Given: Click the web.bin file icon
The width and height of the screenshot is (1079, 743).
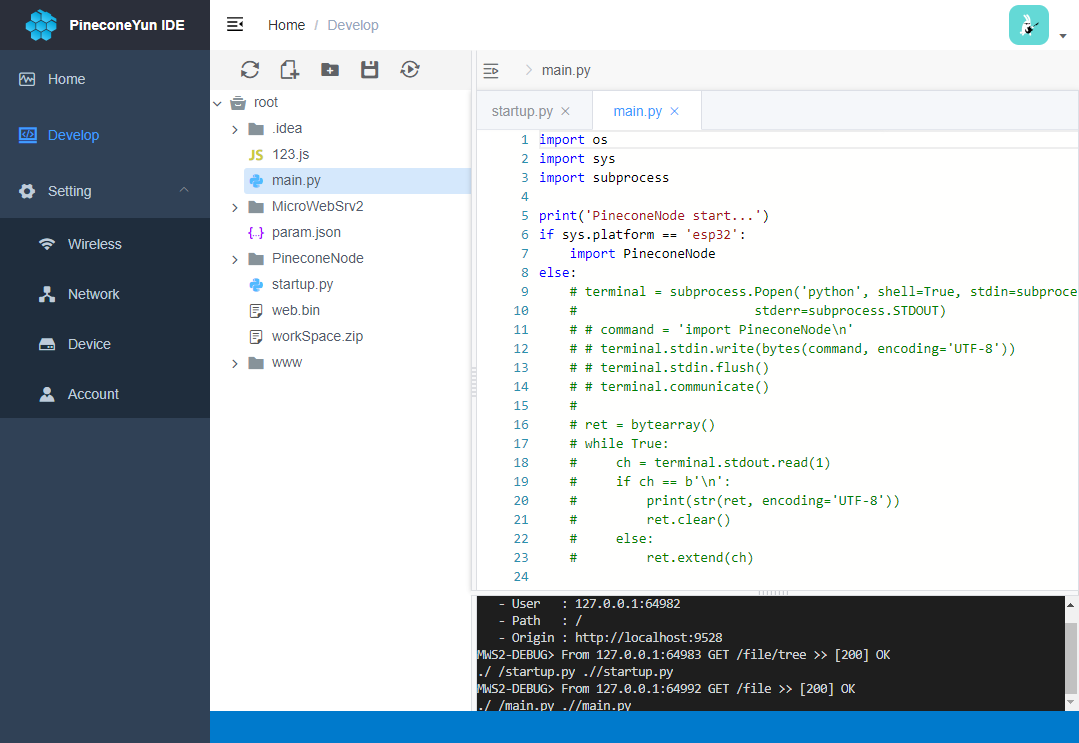Looking at the screenshot, I should 256,311.
